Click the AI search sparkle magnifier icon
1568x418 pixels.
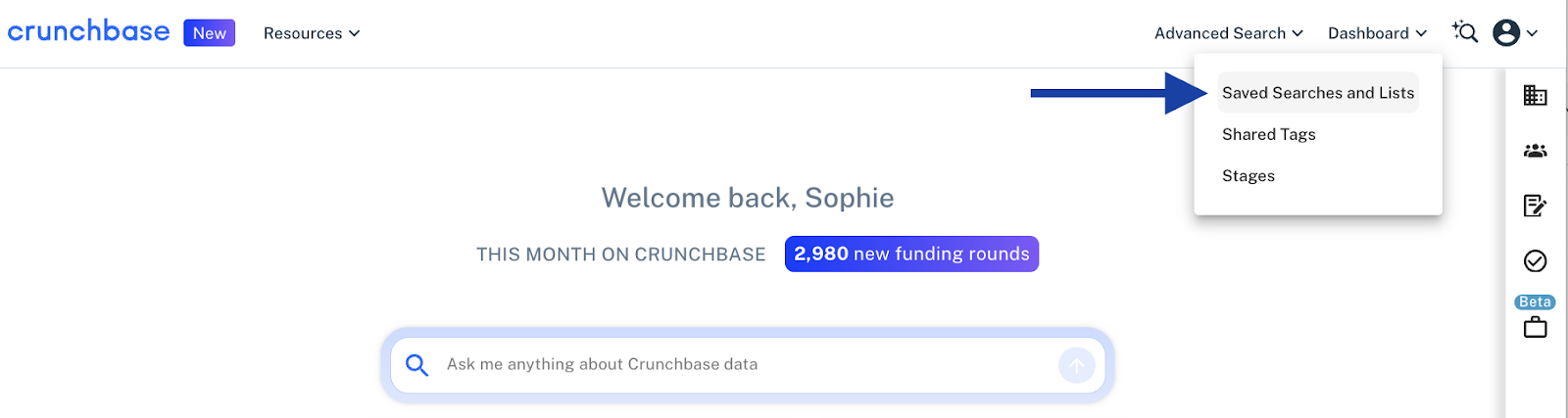point(1465,32)
